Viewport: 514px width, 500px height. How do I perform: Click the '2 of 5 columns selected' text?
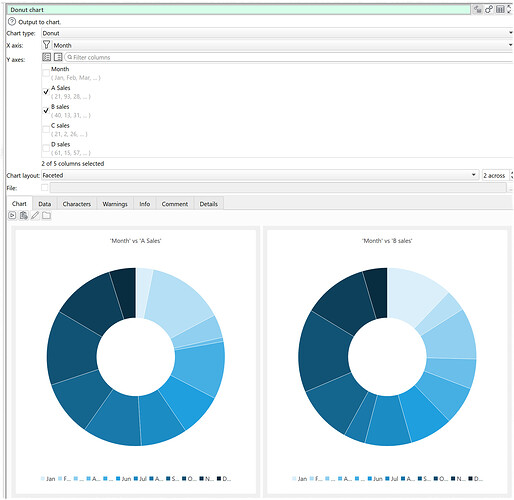[x=73, y=164]
